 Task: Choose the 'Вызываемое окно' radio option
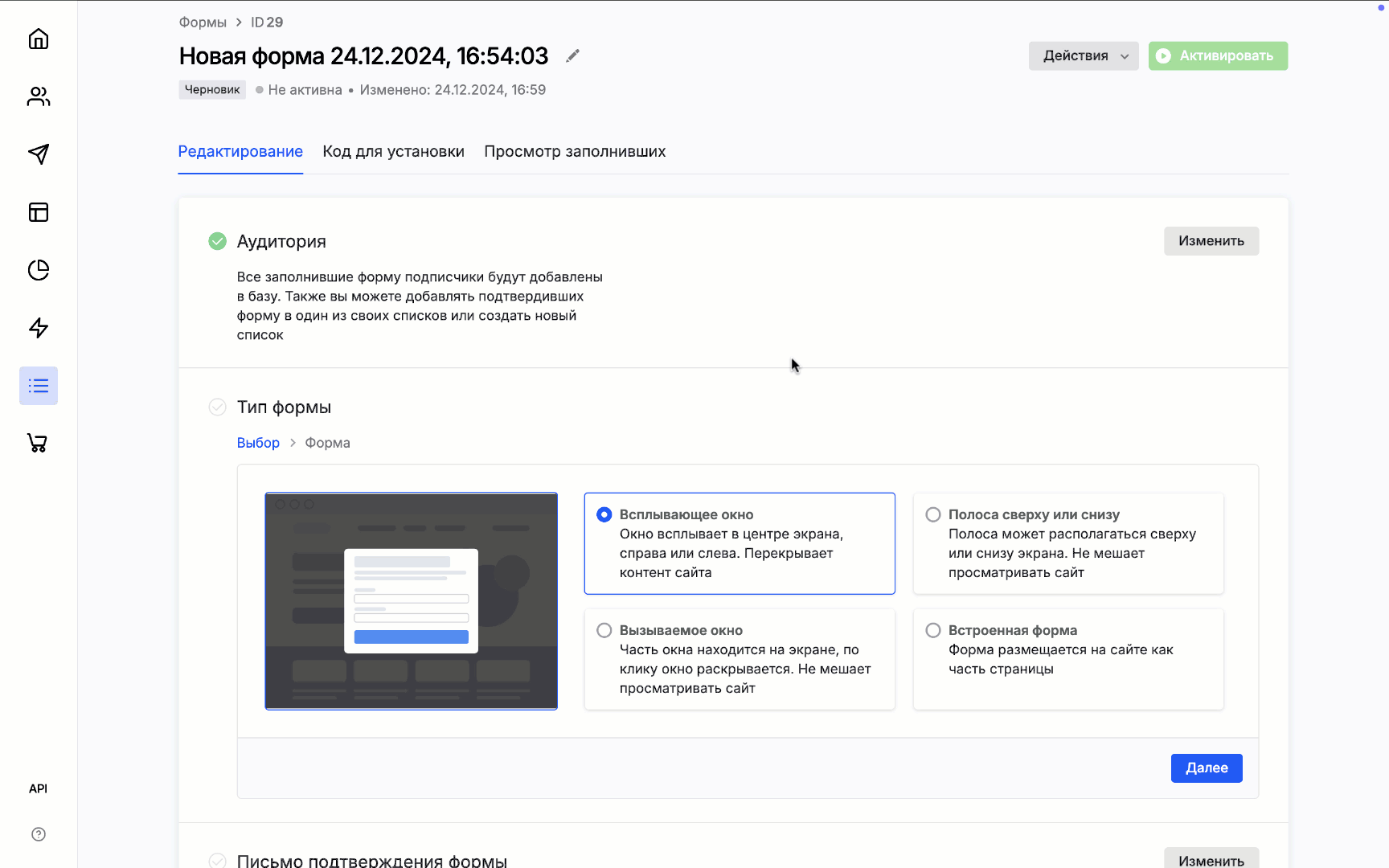604,630
